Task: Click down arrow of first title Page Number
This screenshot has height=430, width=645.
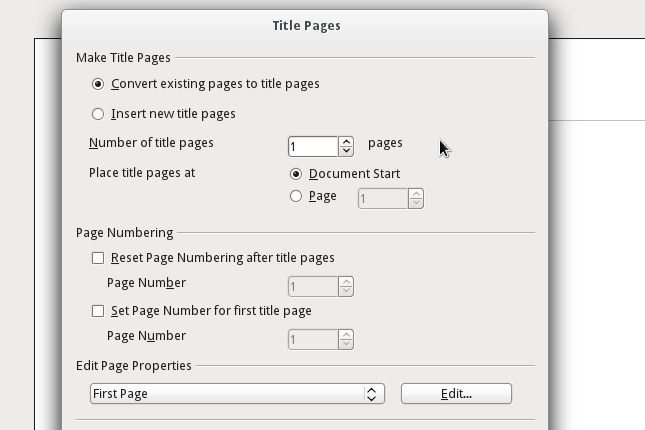Action: point(346,344)
